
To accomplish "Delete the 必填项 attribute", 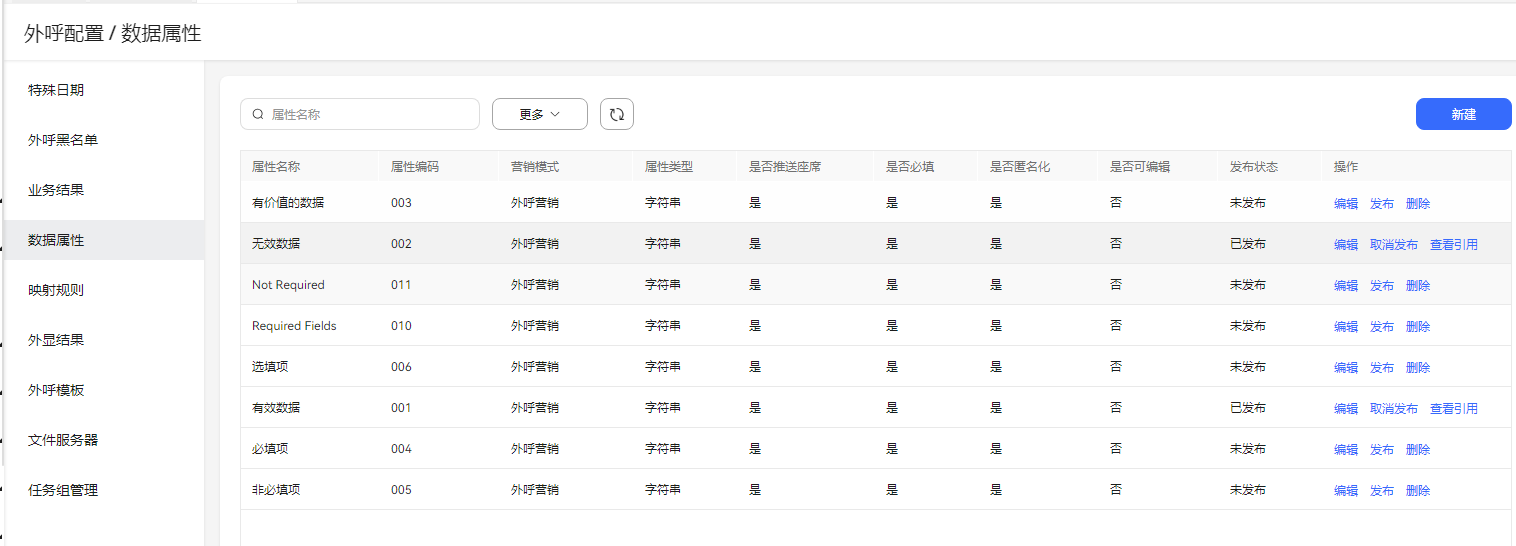I will [x=1418, y=449].
